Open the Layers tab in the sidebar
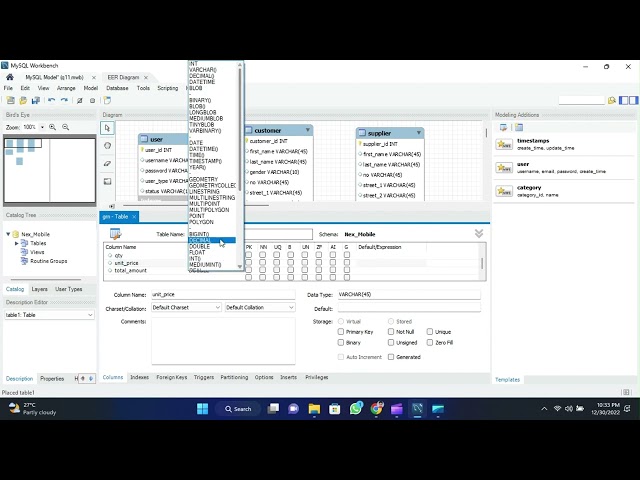 (x=40, y=289)
